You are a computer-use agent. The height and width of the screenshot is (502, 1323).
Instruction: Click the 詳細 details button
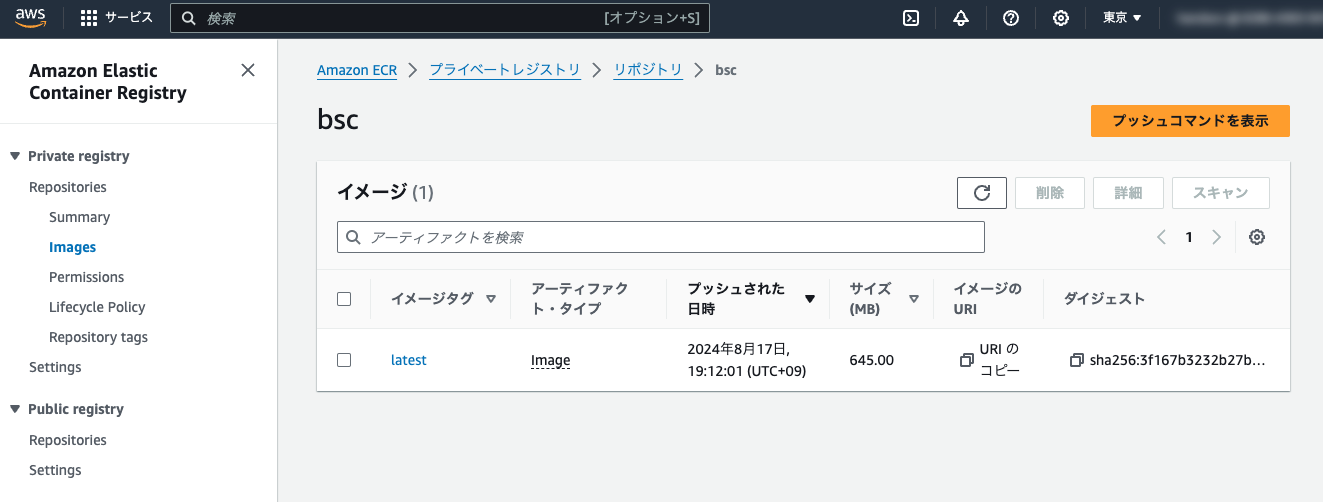1128,193
